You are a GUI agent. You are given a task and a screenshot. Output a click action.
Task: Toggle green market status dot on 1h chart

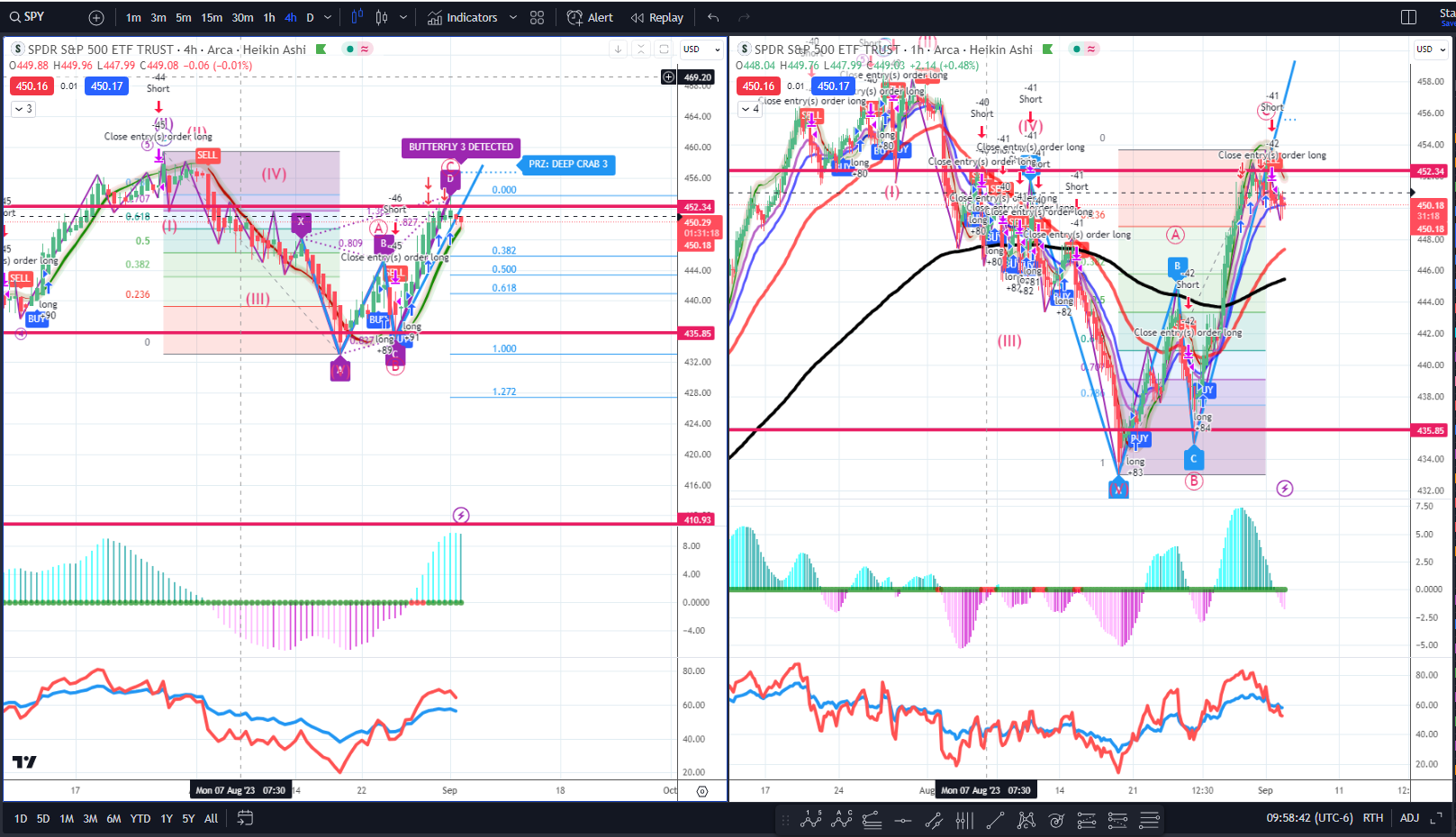(x=1076, y=49)
